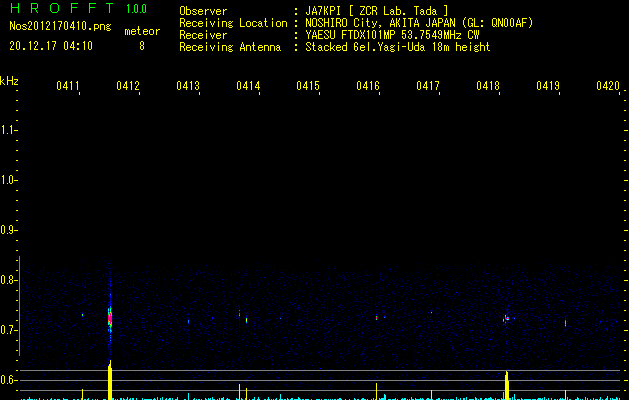The height and width of the screenshot is (400, 629).
Task: Click the 0411 time label
Action: (67, 87)
